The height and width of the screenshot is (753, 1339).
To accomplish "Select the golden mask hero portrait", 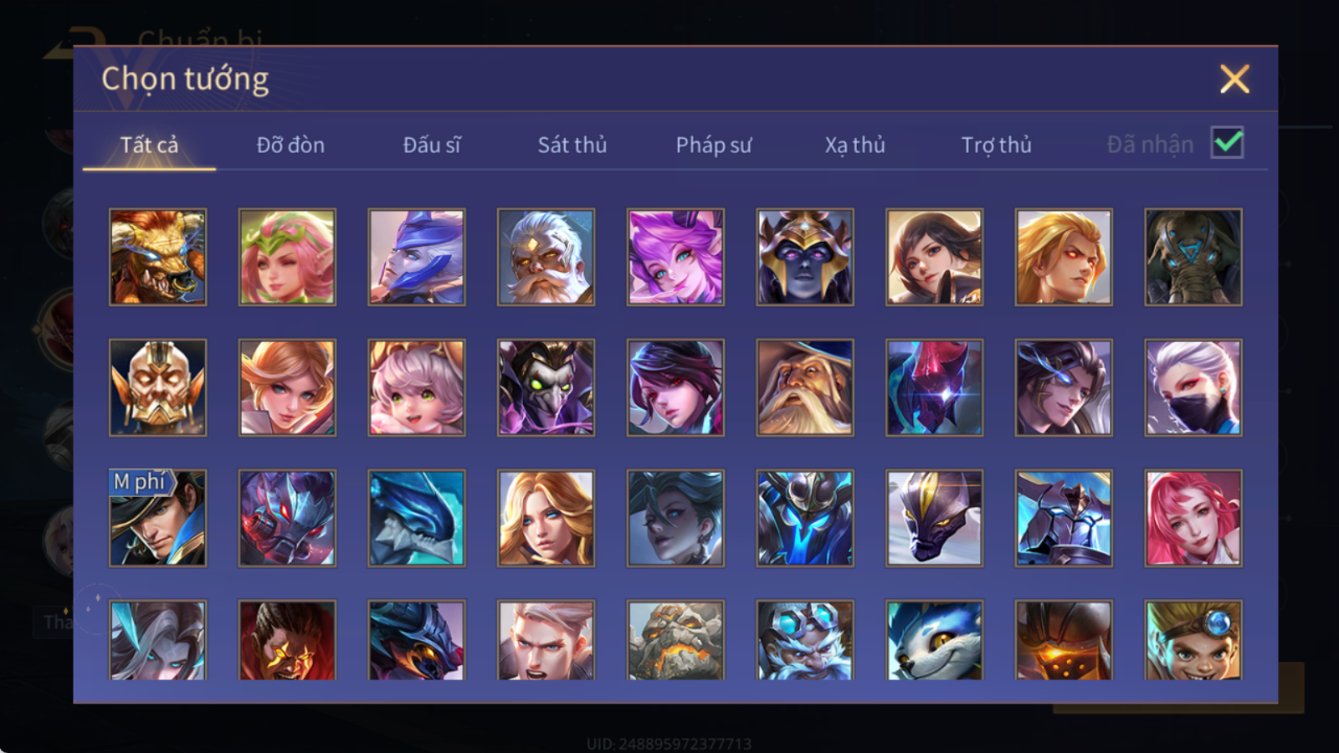I will click(x=158, y=388).
